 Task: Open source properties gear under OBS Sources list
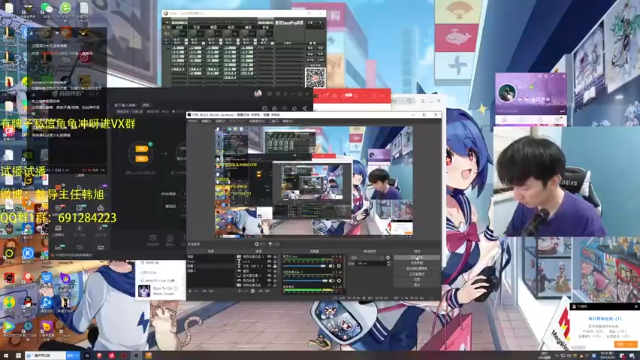pyautogui.click(x=253, y=291)
